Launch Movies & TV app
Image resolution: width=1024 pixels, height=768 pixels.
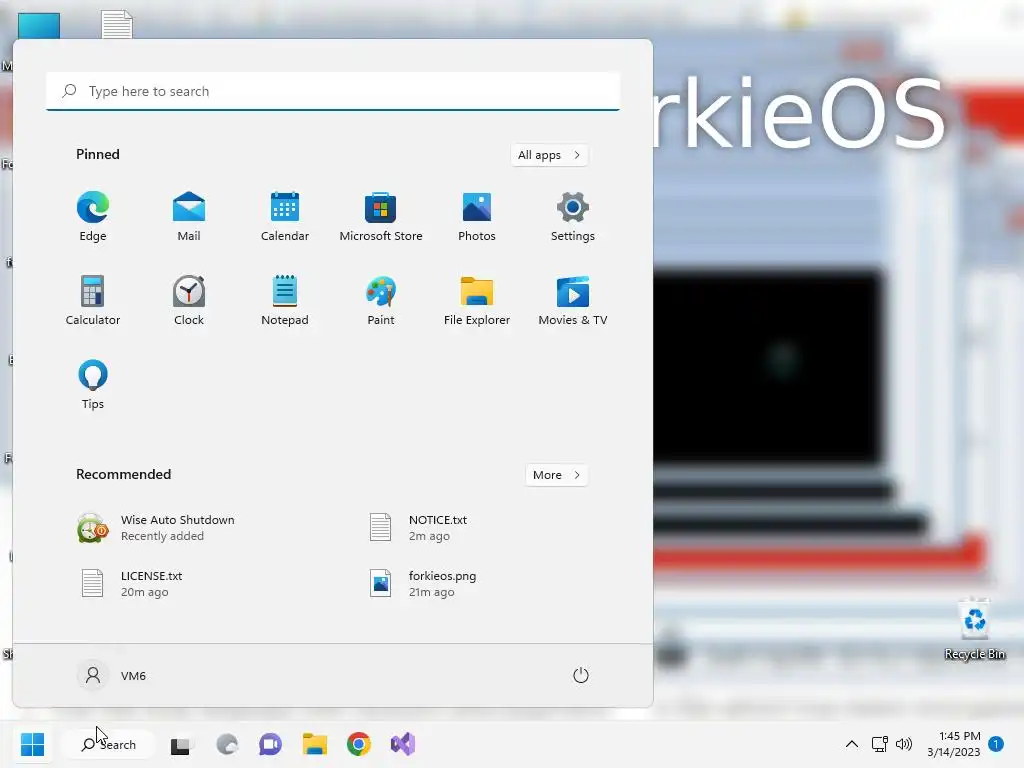[x=573, y=300]
